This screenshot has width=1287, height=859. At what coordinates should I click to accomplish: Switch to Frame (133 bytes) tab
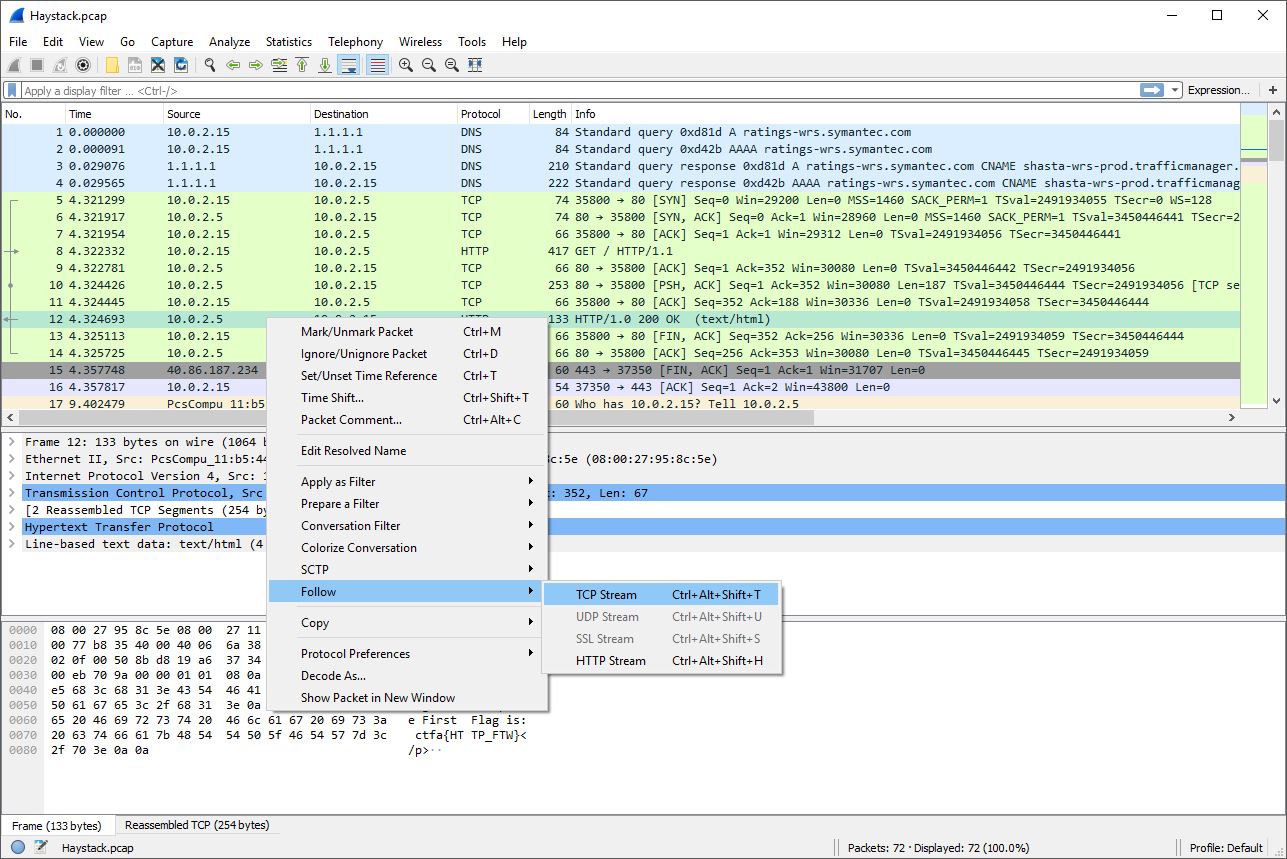56,826
